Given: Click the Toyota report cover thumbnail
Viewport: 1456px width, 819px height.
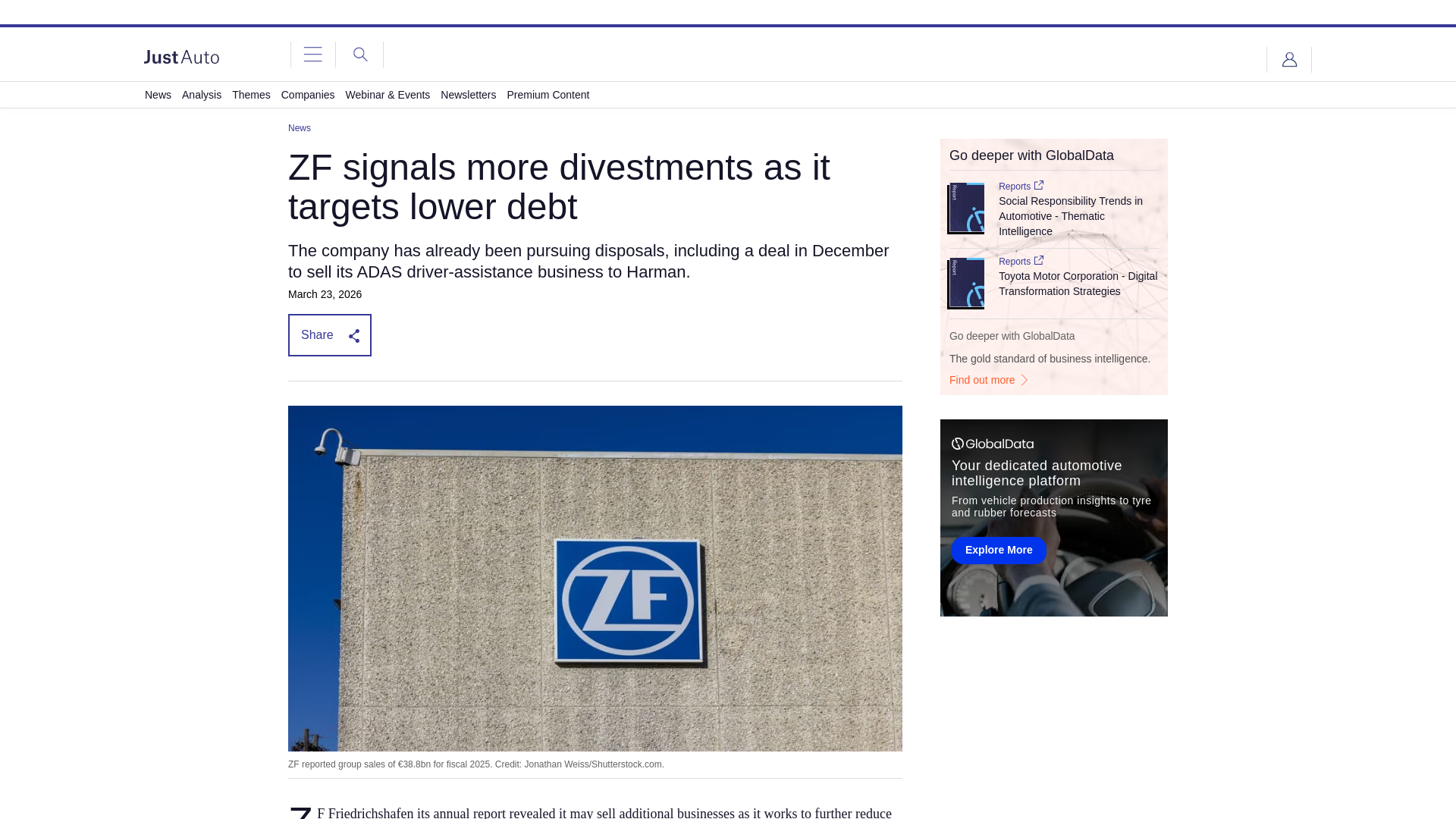Looking at the screenshot, I should [966, 283].
